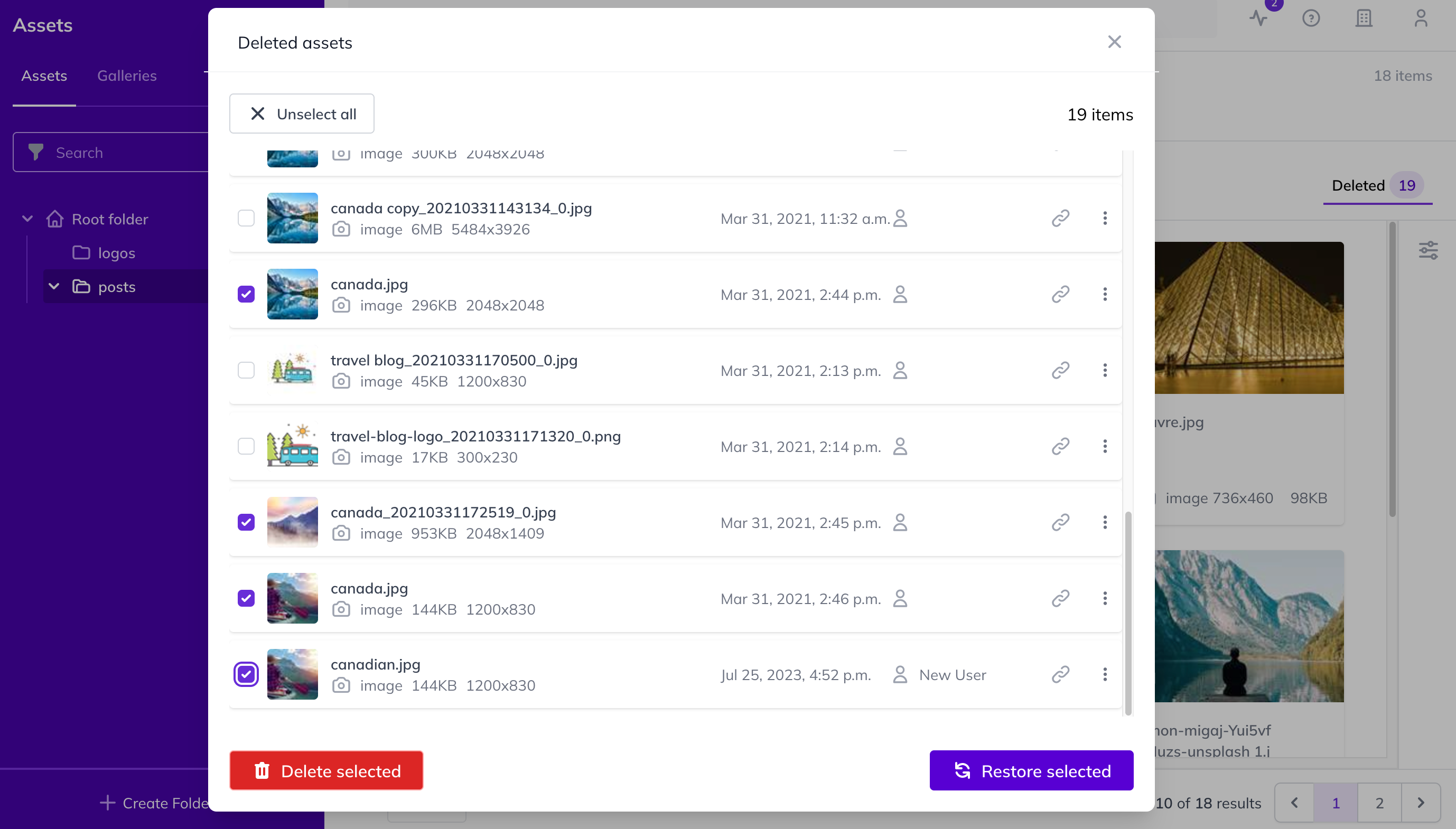The width and height of the screenshot is (1456, 829).
Task: Open more options for canada copy_20210331143134_0.jpg
Action: 1105,218
